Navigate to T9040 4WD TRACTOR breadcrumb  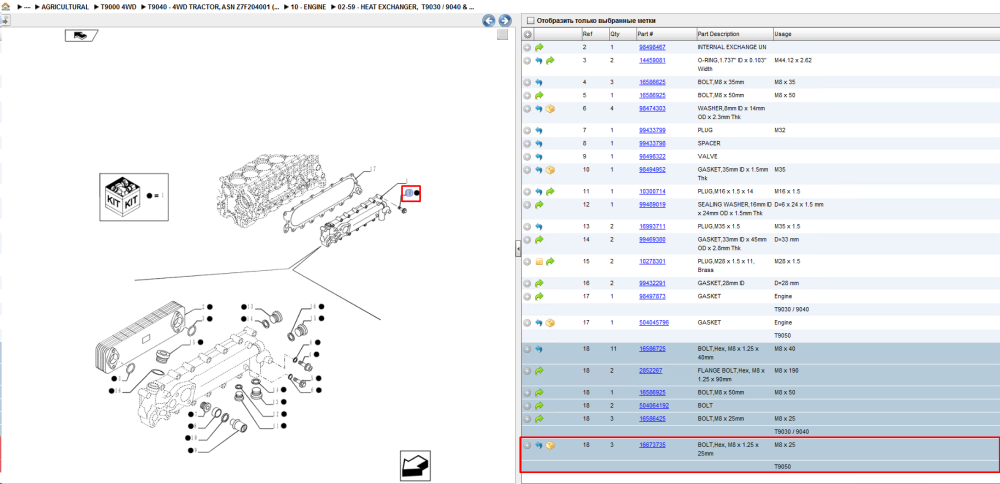click(214, 6)
